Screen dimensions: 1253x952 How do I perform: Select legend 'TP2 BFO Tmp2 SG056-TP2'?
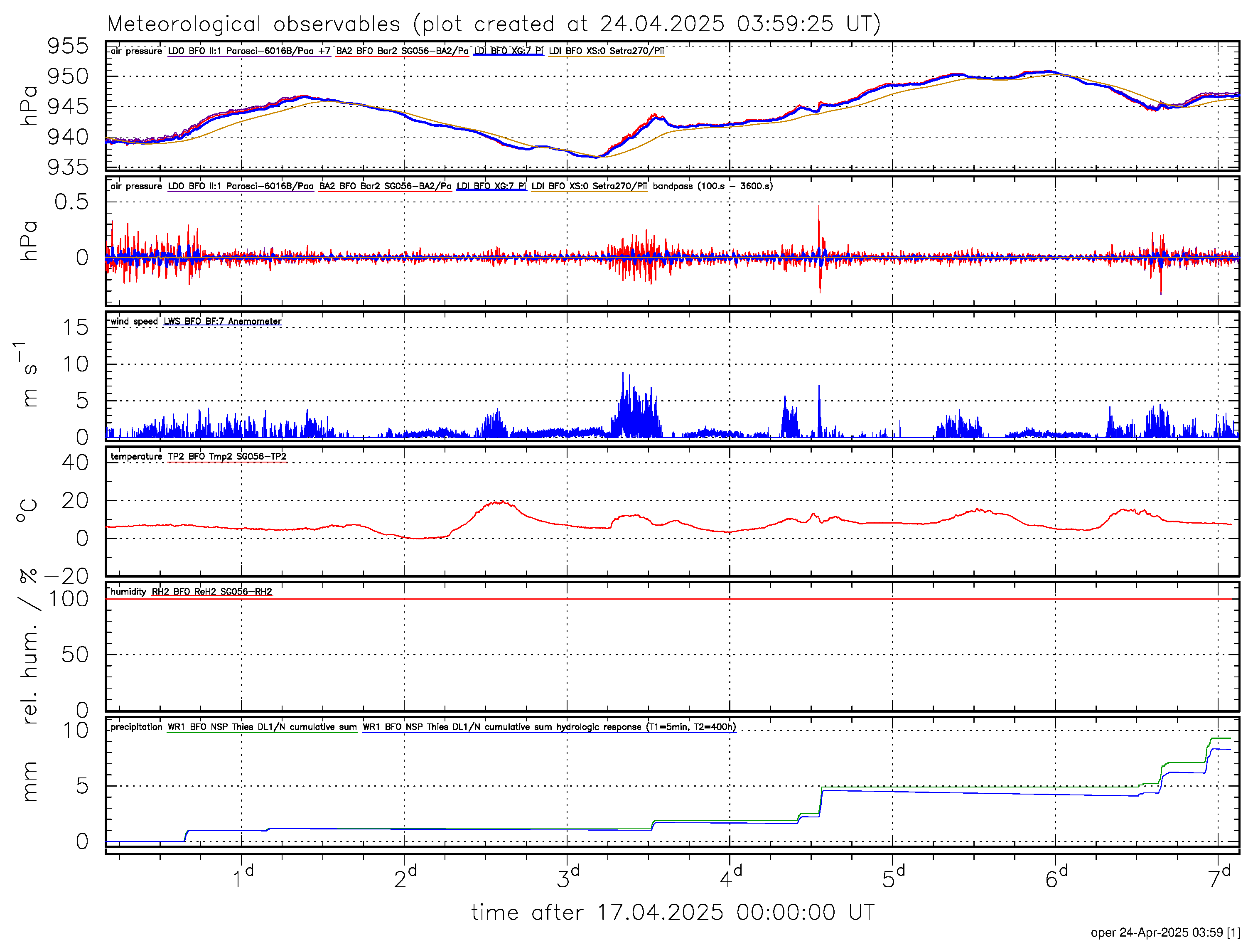[227, 457]
